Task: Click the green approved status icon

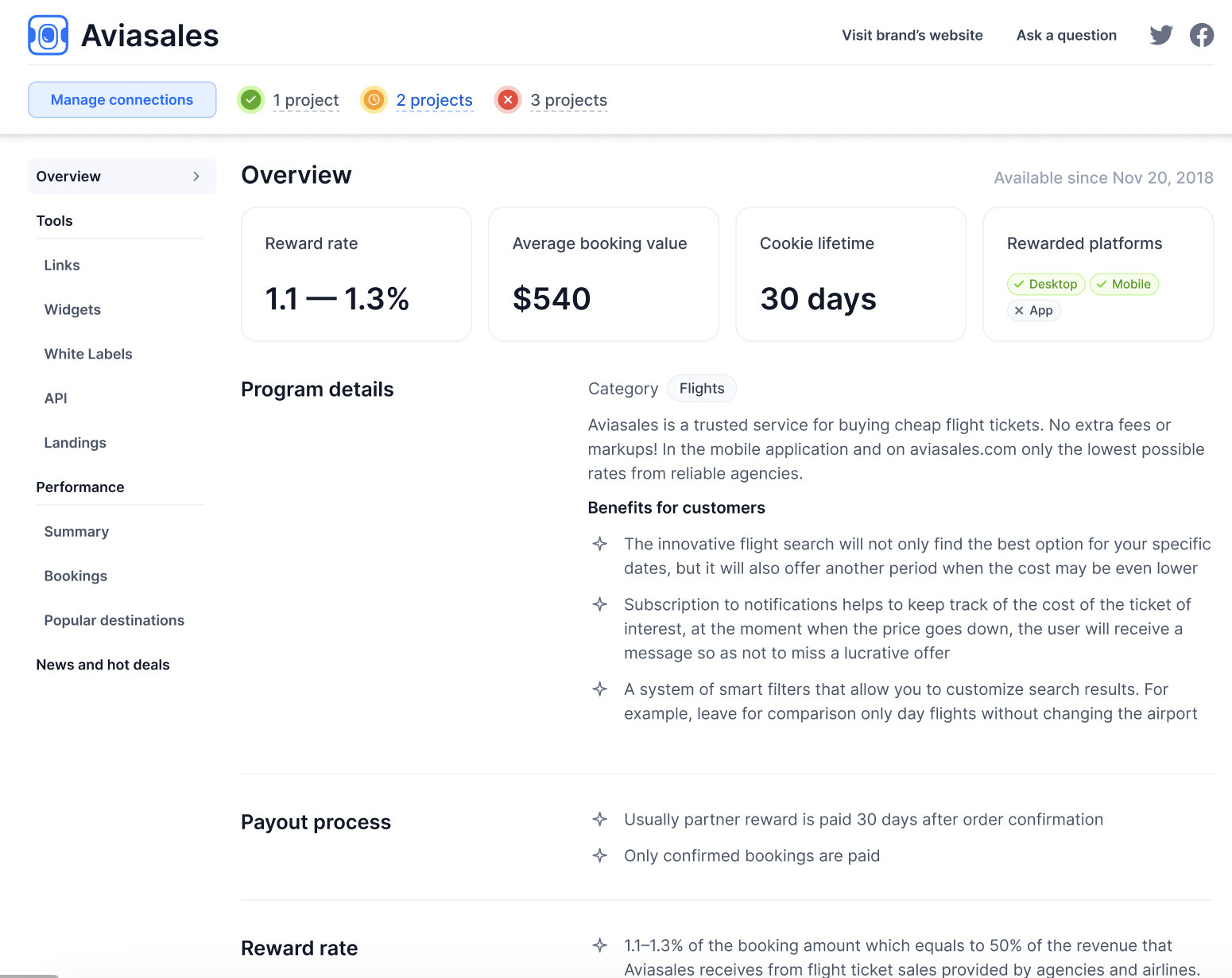Action: point(251,100)
